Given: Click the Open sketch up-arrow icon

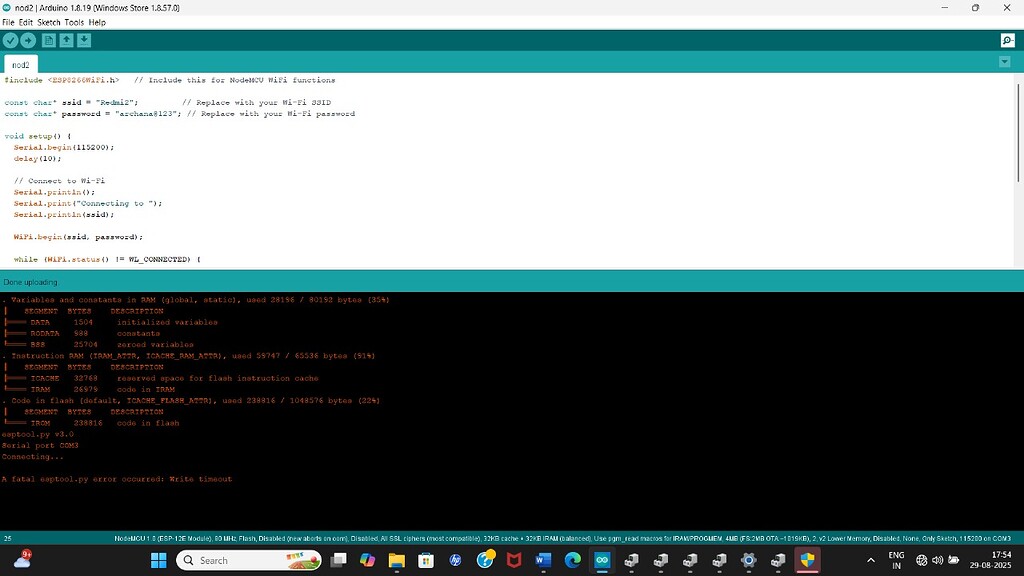Looking at the screenshot, I should [66, 40].
